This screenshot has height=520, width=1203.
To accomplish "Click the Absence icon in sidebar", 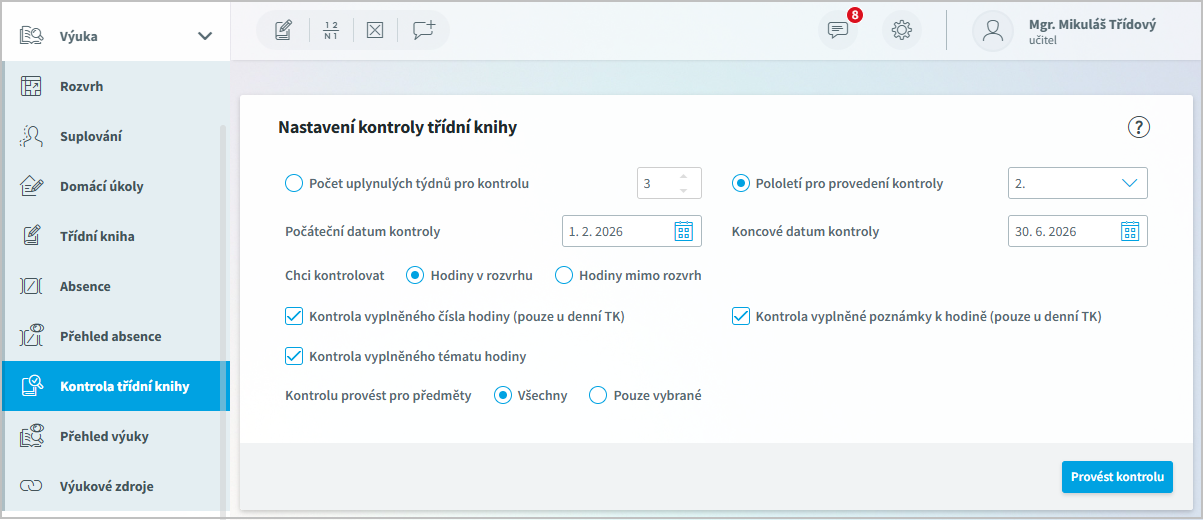I will [32, 286].
